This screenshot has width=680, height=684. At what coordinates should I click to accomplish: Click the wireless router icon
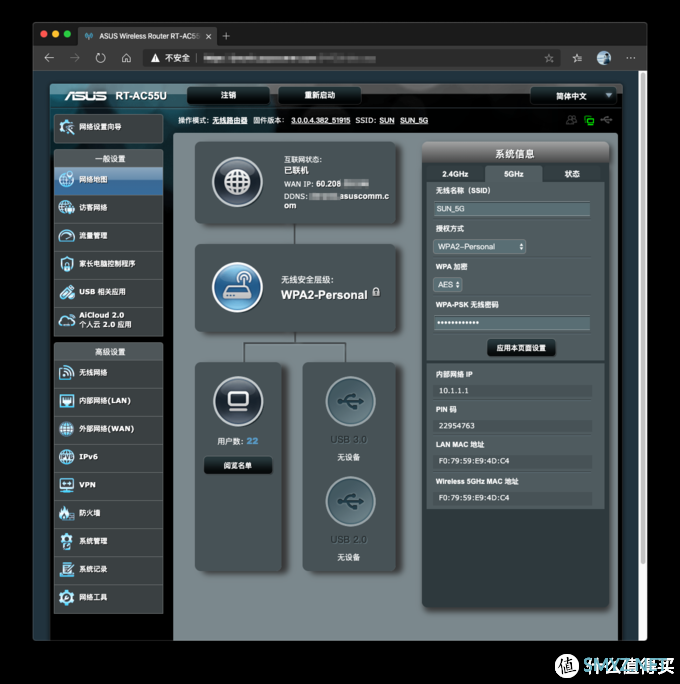(237, 287)
